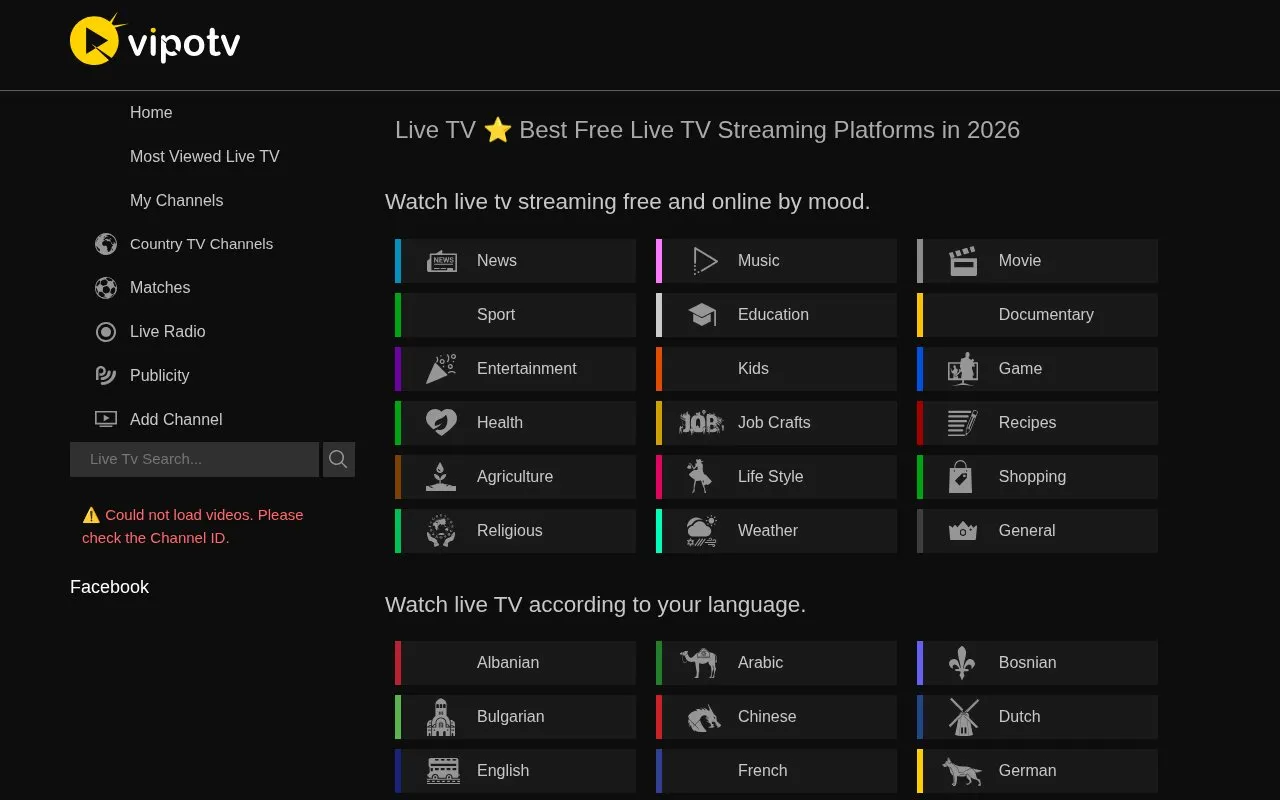The width and height of the screenshot is (1280, 800).
Task: Click the Entertainment party popper icon
Action: coord(441,369)
